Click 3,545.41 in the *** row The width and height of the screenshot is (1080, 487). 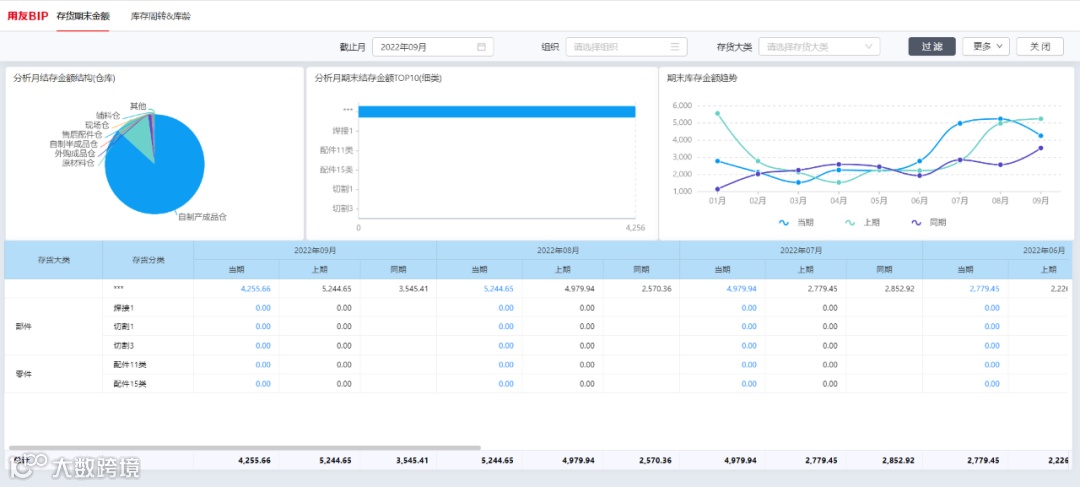click(413, 289)
